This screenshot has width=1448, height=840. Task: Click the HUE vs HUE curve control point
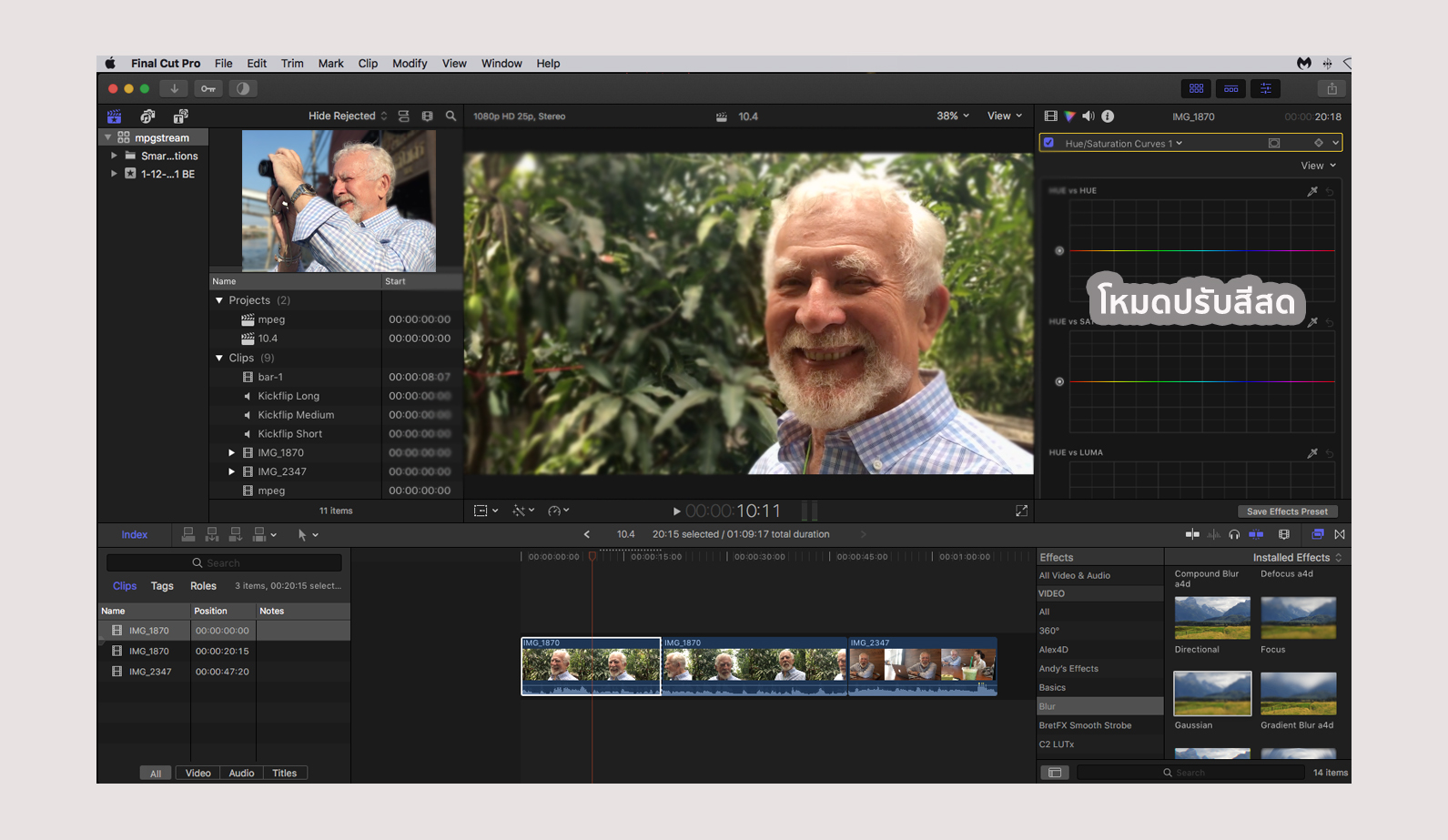[x=1059, y=251]
